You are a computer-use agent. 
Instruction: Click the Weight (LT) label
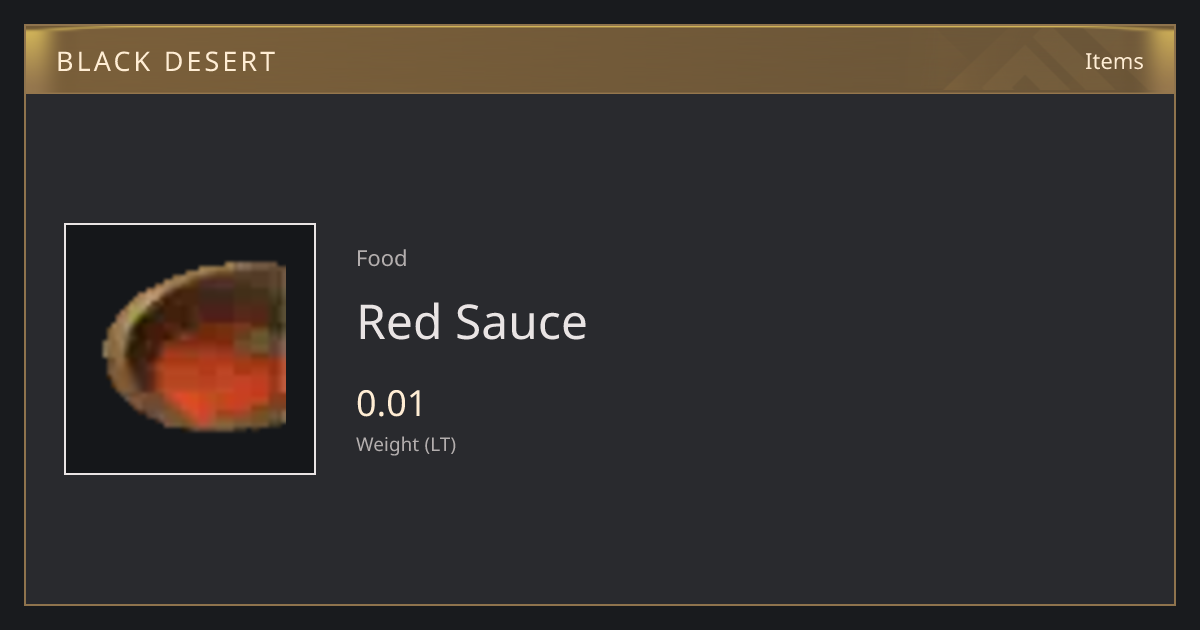pyautogui.click(x=406, y=444)
